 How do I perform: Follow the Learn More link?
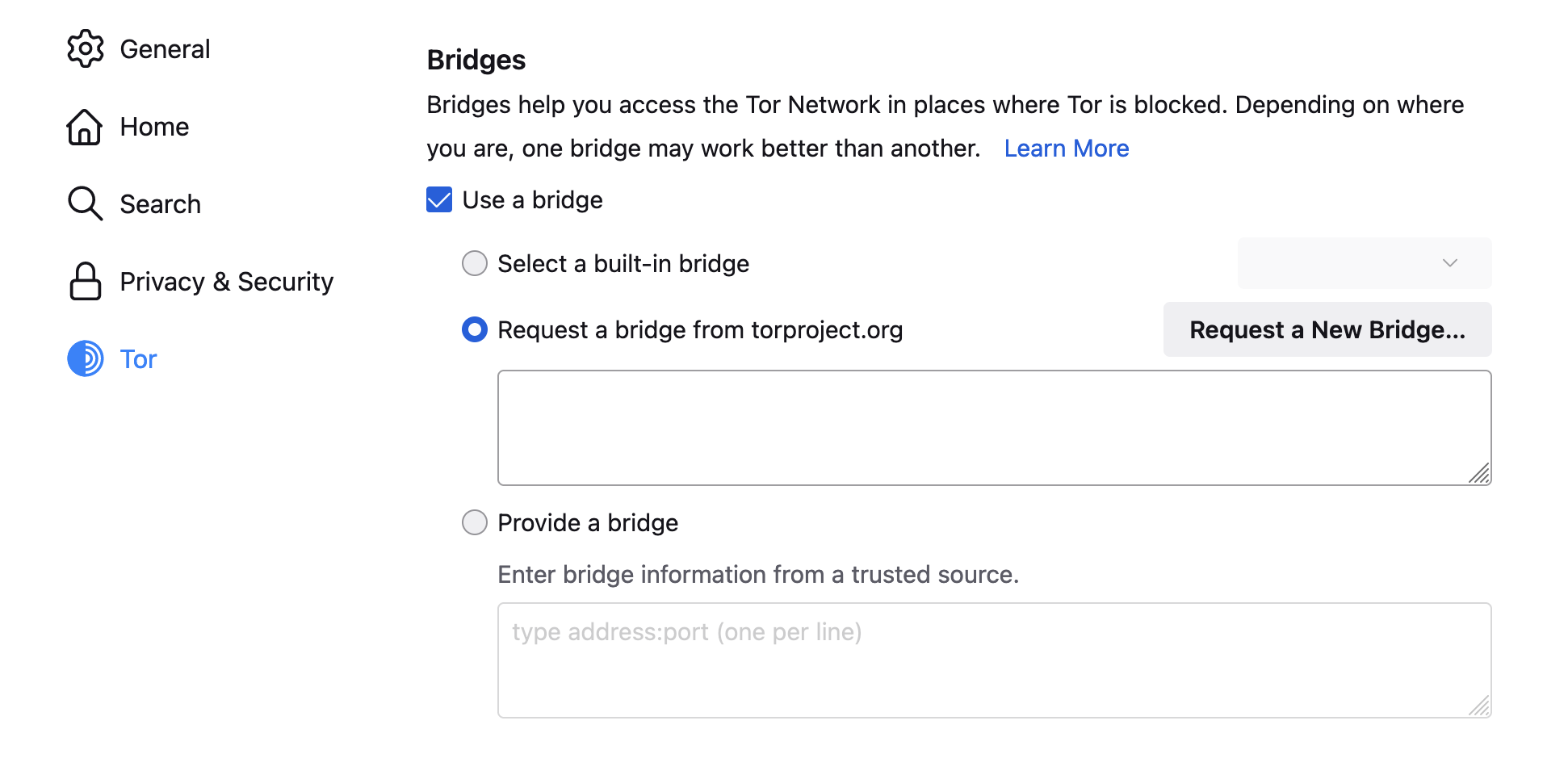1066,149
